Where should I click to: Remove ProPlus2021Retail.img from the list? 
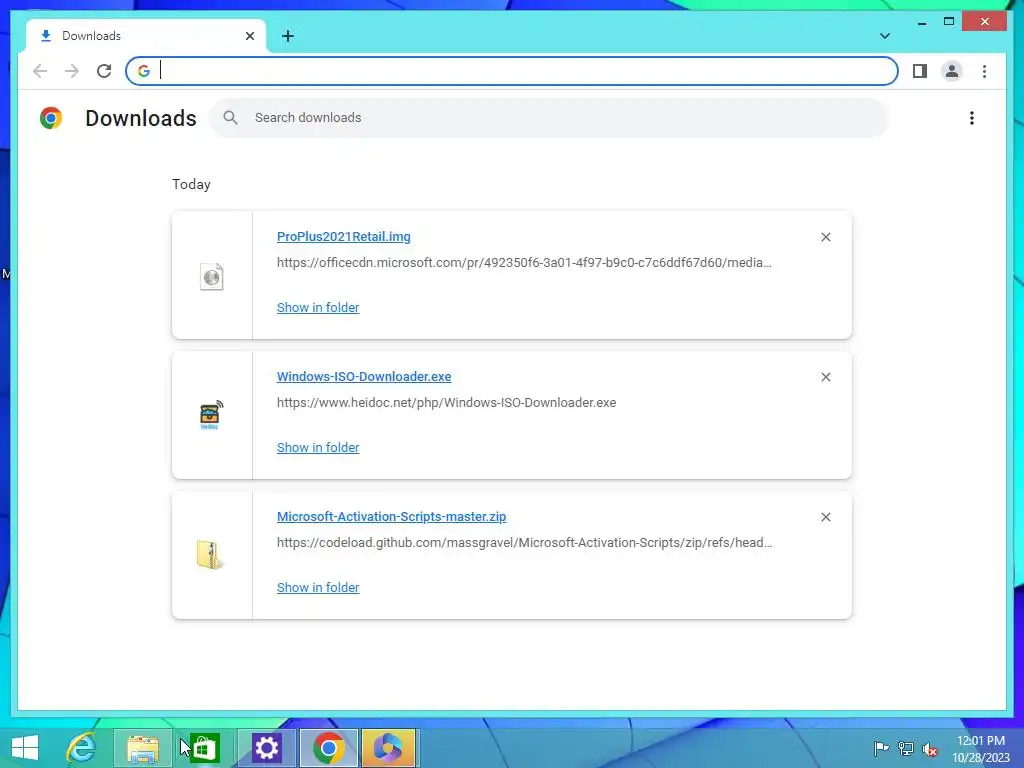(x=825, y=237)
